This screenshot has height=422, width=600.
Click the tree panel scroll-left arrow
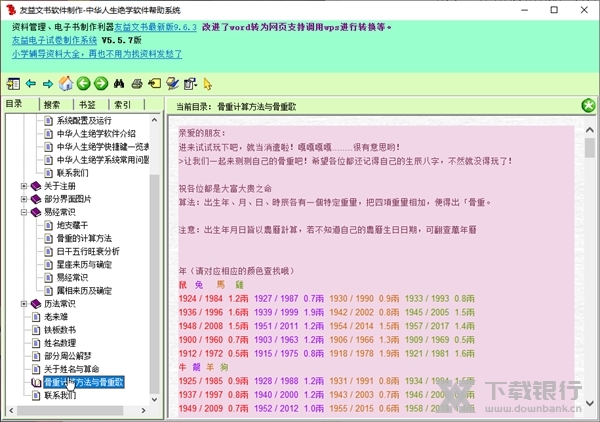tap(11, 411)
